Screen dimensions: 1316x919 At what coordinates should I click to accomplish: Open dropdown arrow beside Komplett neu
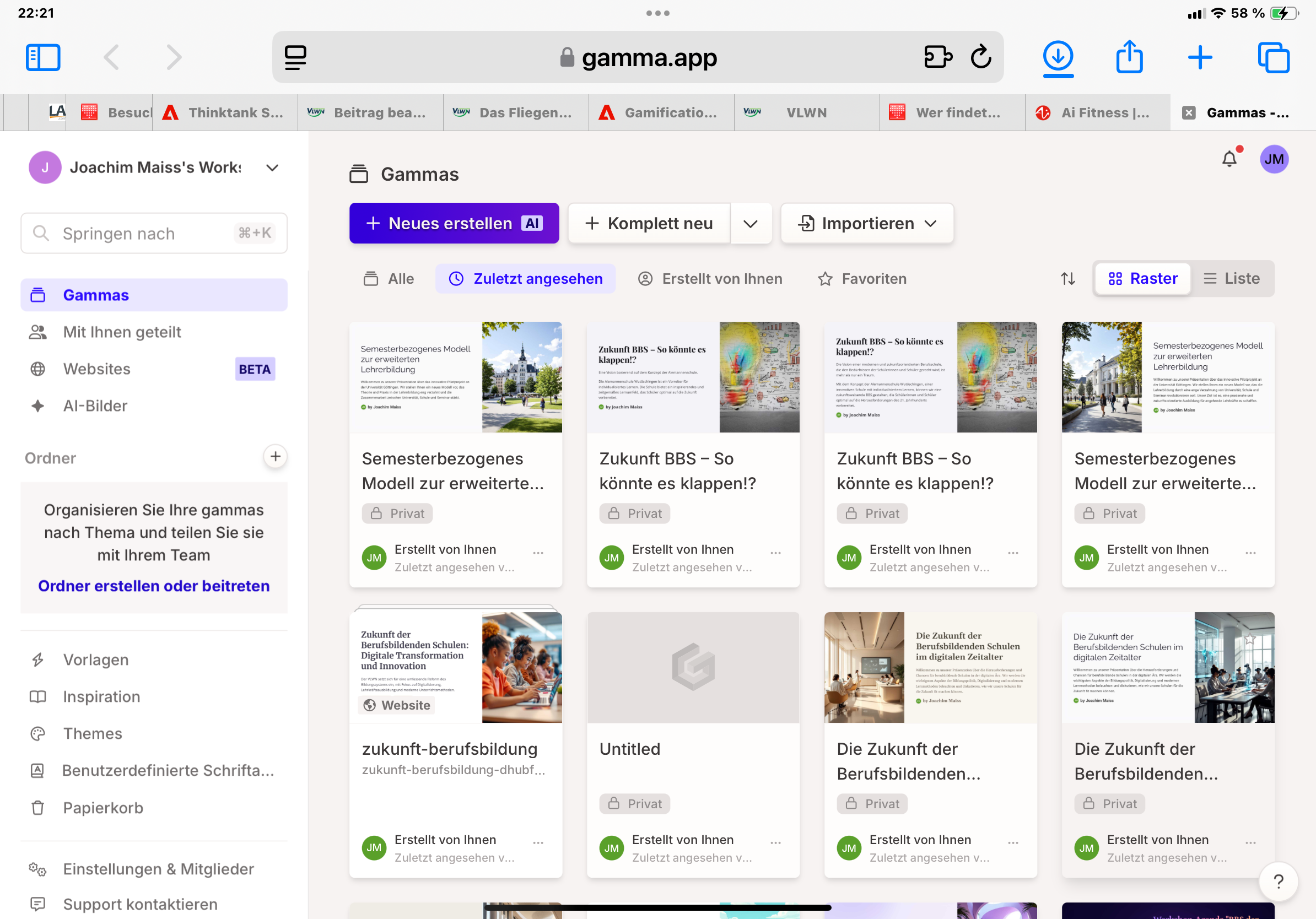pos(750,224)
